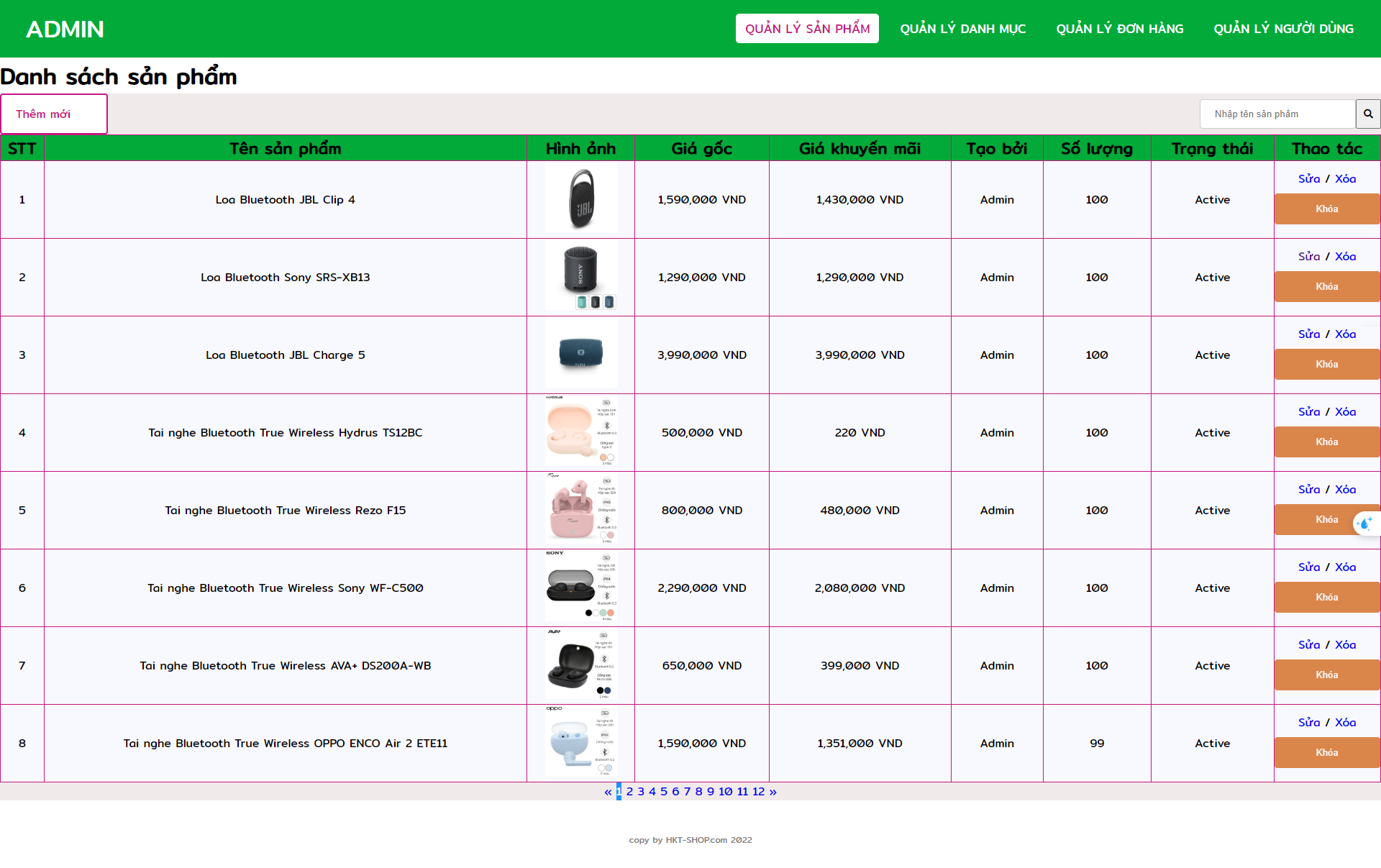This screenshot has width=1381, height=868.
Task: Click the ADMIN logo link
Action: [65, 29]
